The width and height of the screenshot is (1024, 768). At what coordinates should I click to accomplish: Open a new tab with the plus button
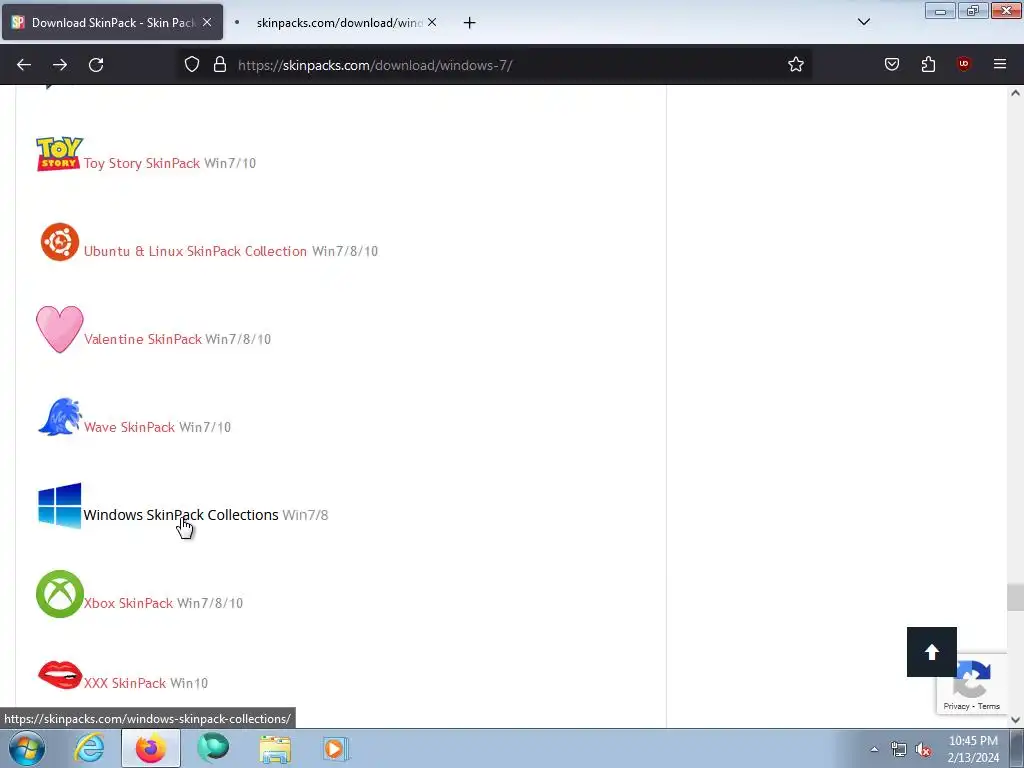tap(469, 23)
